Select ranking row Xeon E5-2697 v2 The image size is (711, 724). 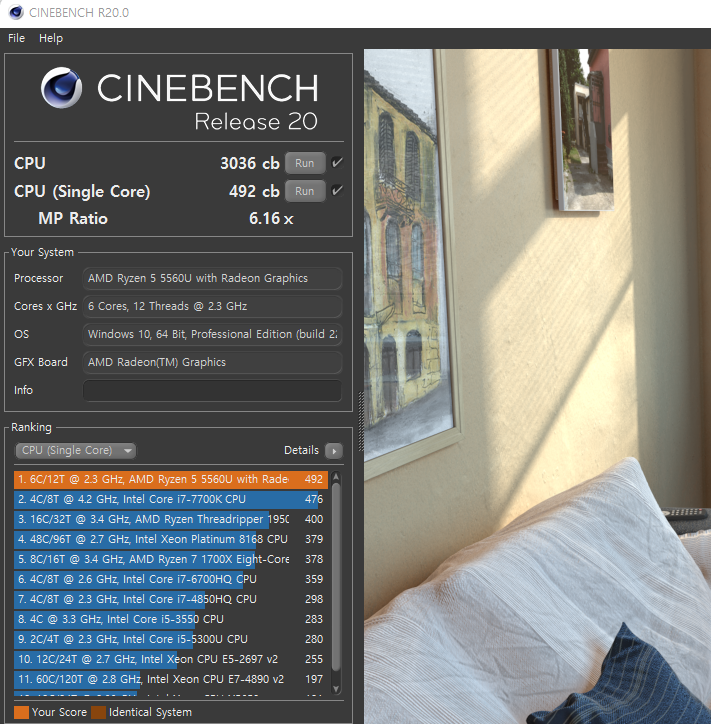click(171, 659)
